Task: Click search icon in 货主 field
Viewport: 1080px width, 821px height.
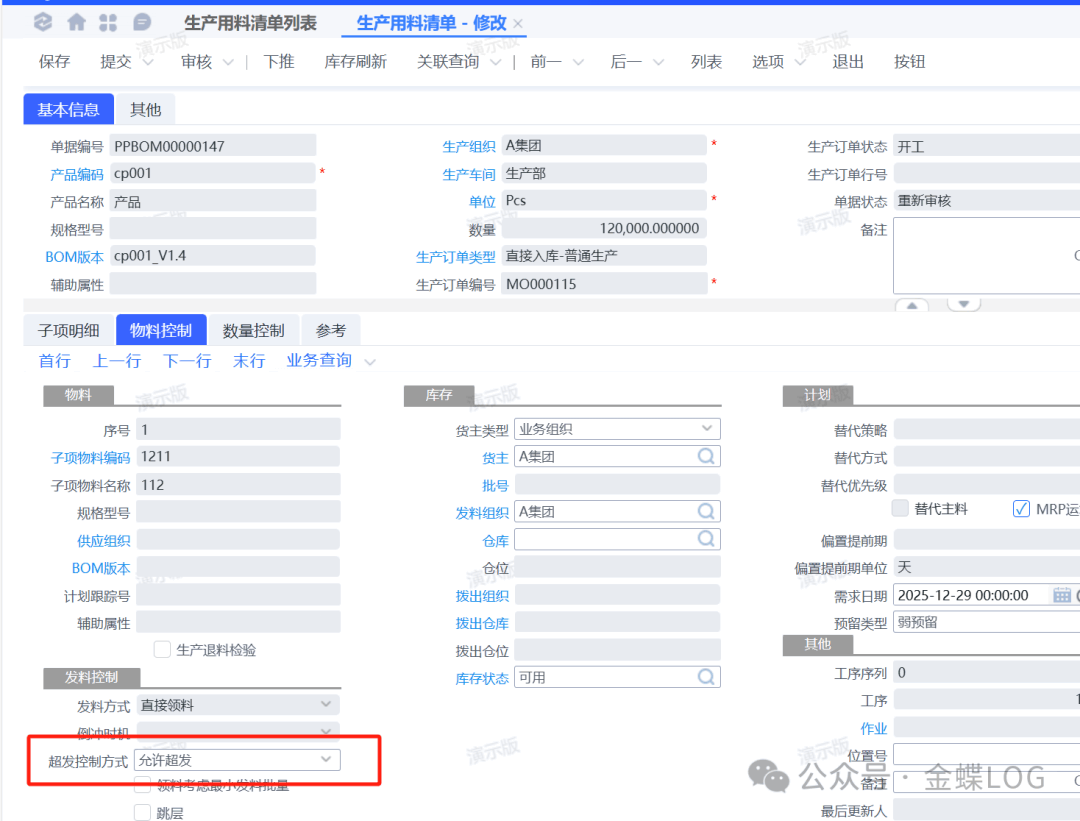Action: click(707, 457)
